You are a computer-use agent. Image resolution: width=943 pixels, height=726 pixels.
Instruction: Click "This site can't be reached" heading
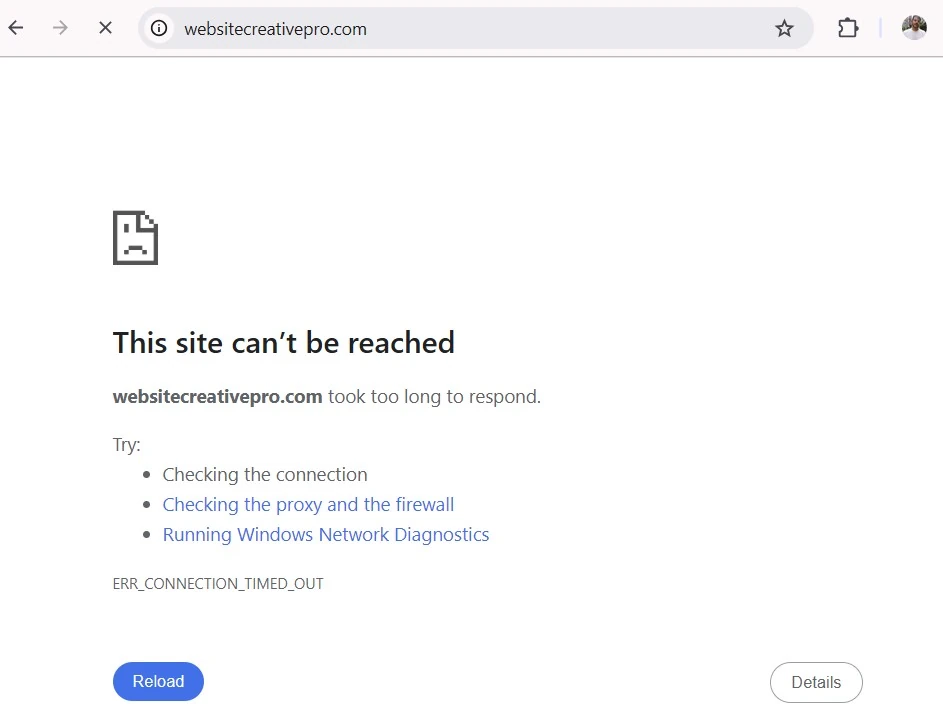(284, 343)
